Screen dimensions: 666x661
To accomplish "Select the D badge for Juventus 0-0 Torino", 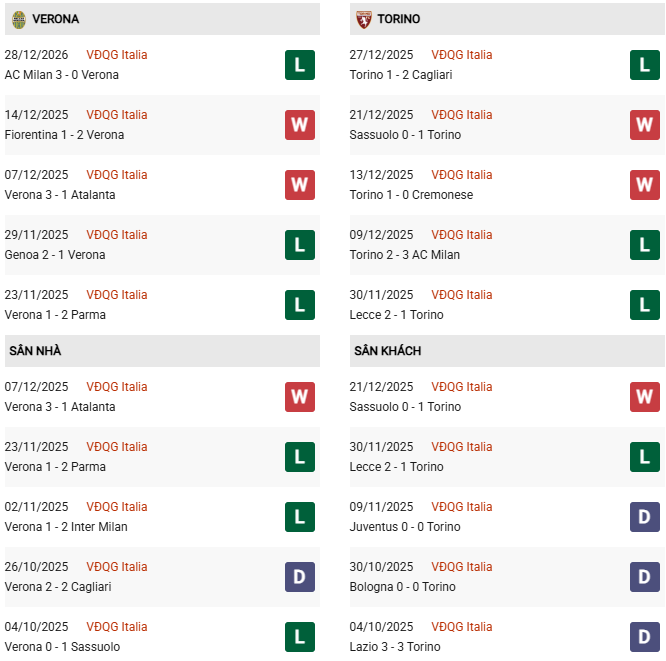I will click(645, 517).
